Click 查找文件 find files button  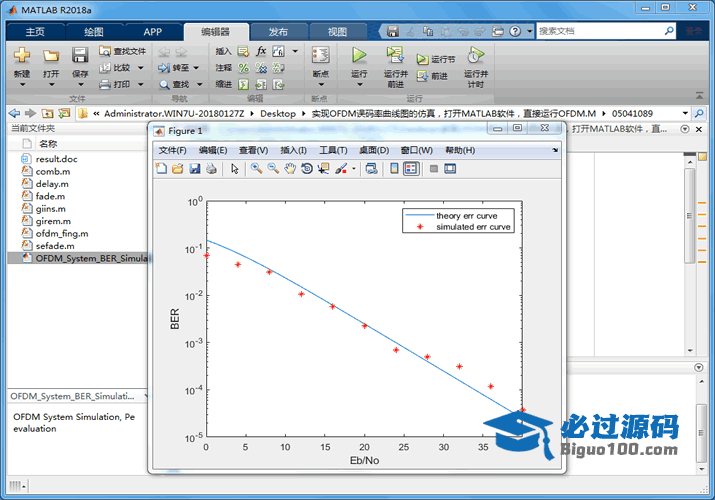pyautogui.click(x=122, y=51)
